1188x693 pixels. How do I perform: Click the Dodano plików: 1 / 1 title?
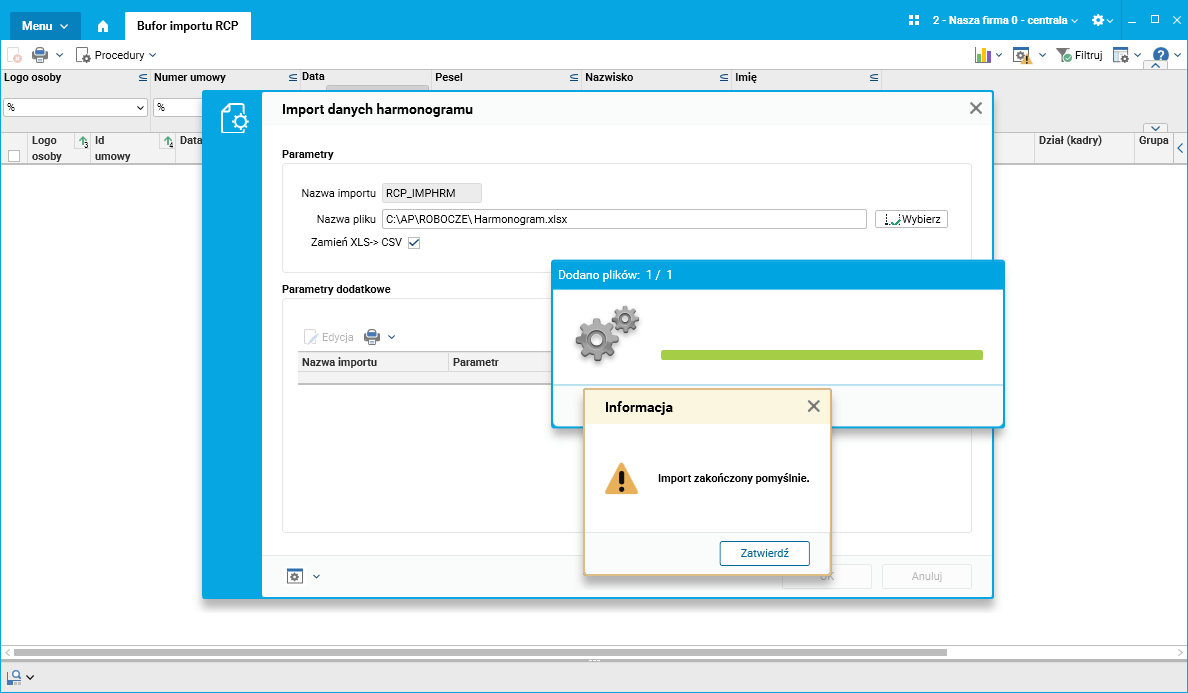[x=615, y=275]
